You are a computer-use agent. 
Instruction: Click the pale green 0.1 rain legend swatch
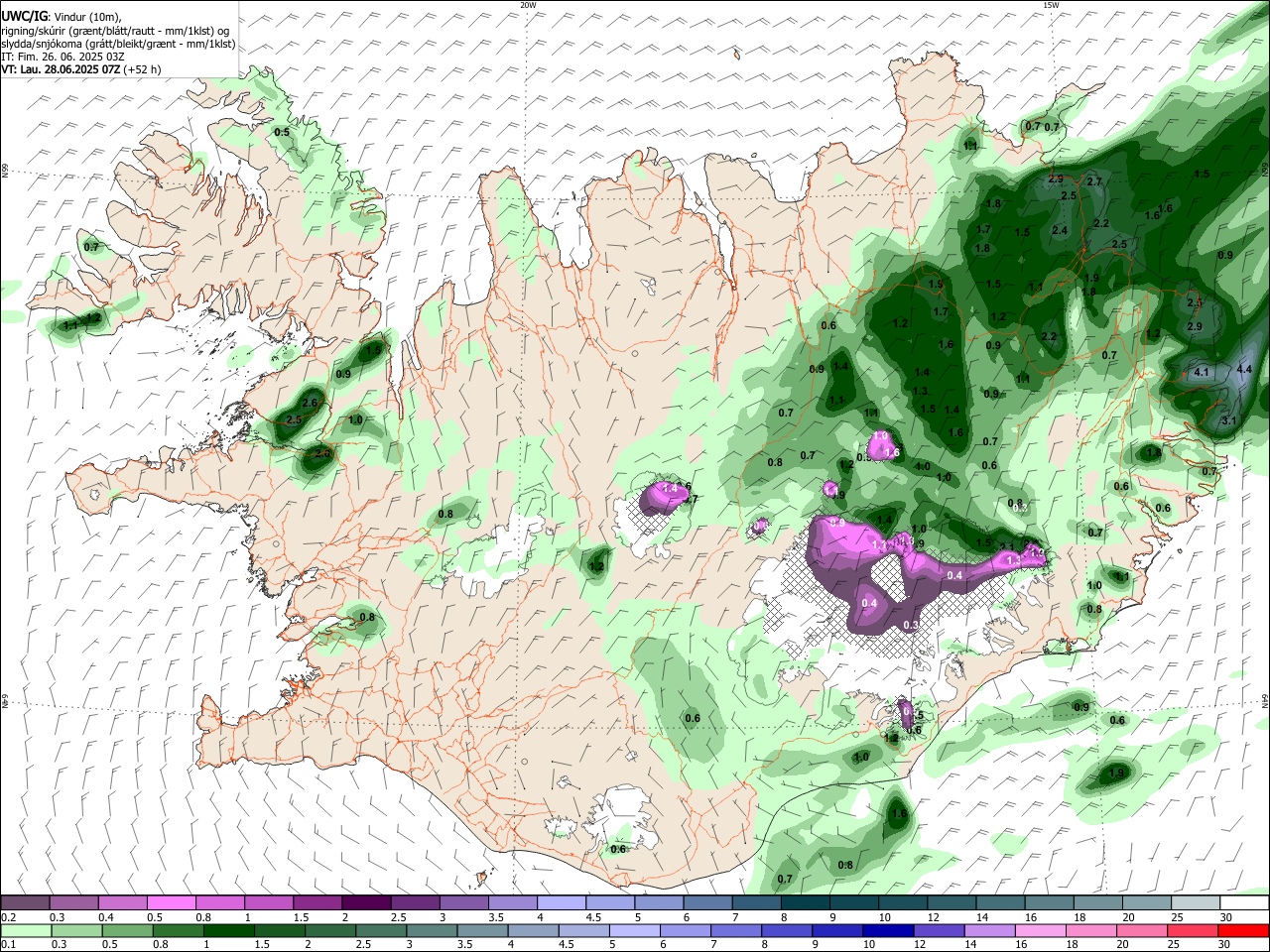click(x=25, y=930)
